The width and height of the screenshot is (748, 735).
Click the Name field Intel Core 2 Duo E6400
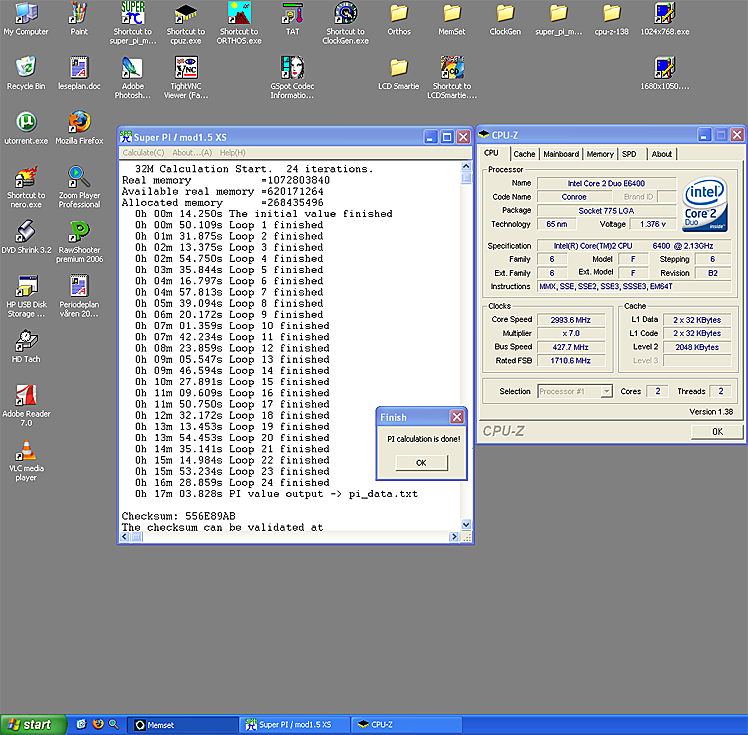pyautogui.click(x=606, y=184)
